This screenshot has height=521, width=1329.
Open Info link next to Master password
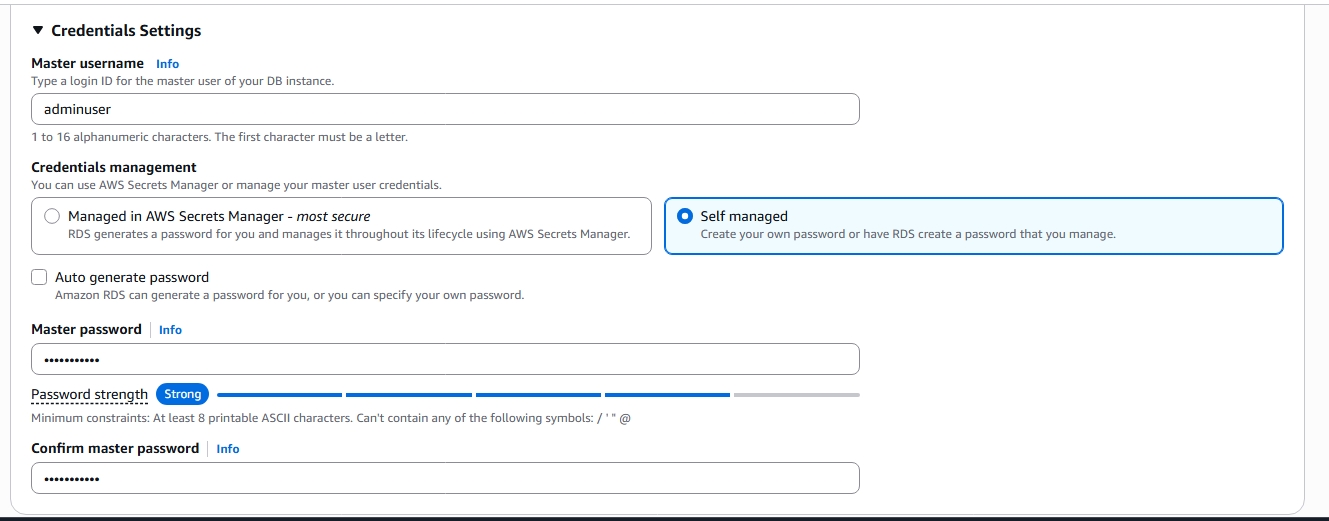coord(170,330)
